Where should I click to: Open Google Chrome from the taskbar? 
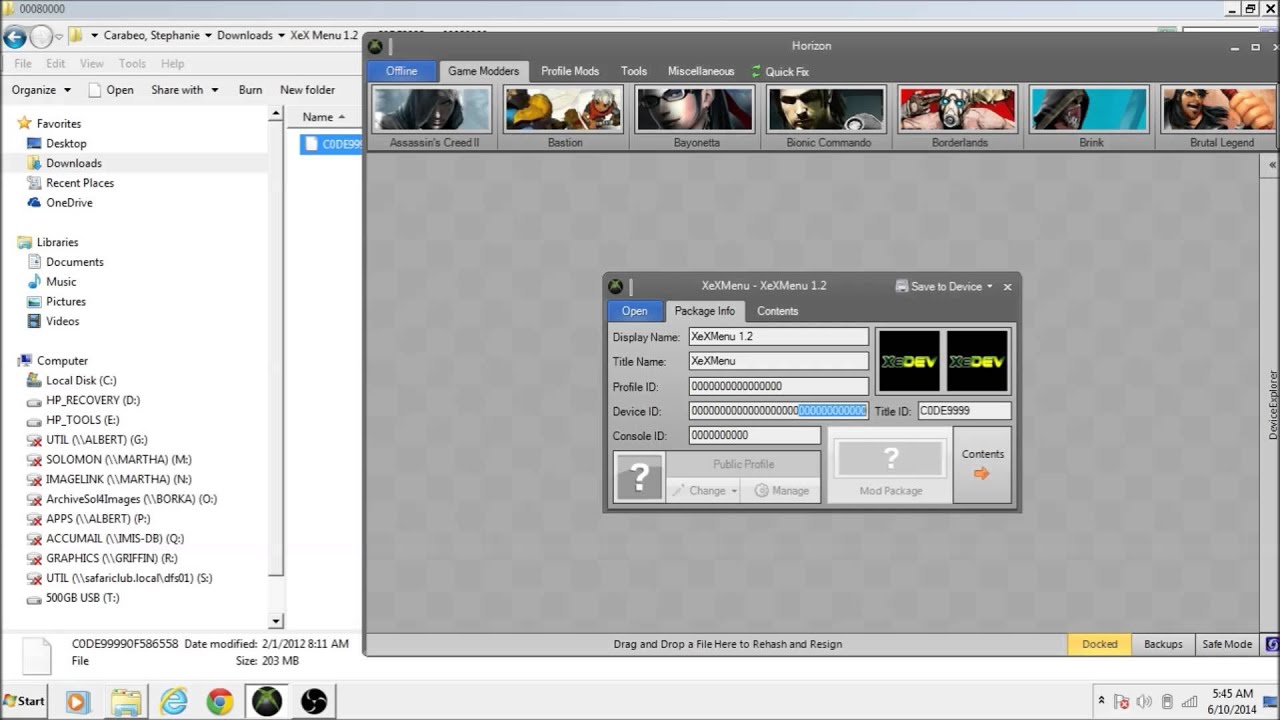coord(220,701)
